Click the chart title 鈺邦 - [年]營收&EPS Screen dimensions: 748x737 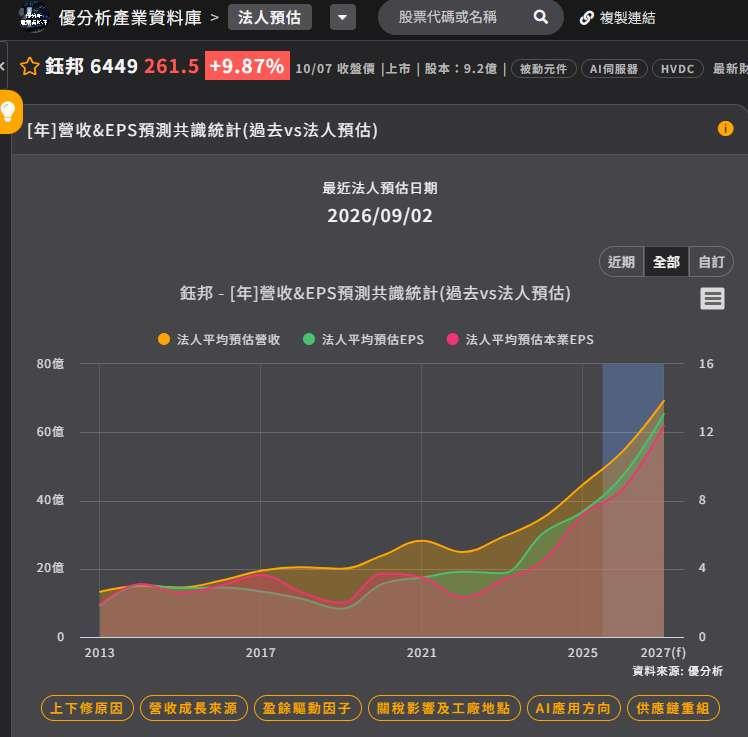point(375,293)
